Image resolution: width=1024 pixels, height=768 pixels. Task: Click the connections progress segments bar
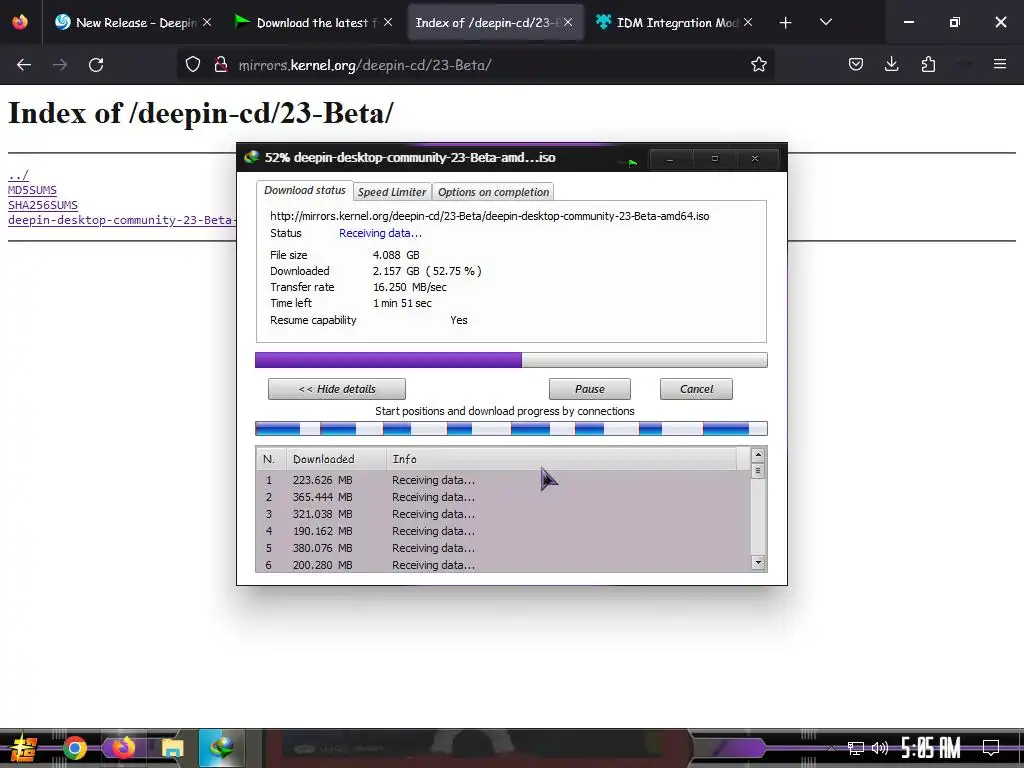511,429
